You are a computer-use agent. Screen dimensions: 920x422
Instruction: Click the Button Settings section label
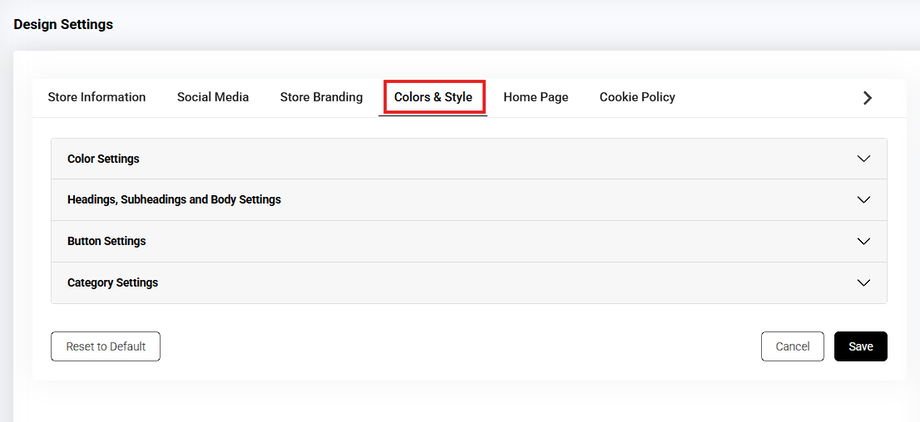click(106, 242)
